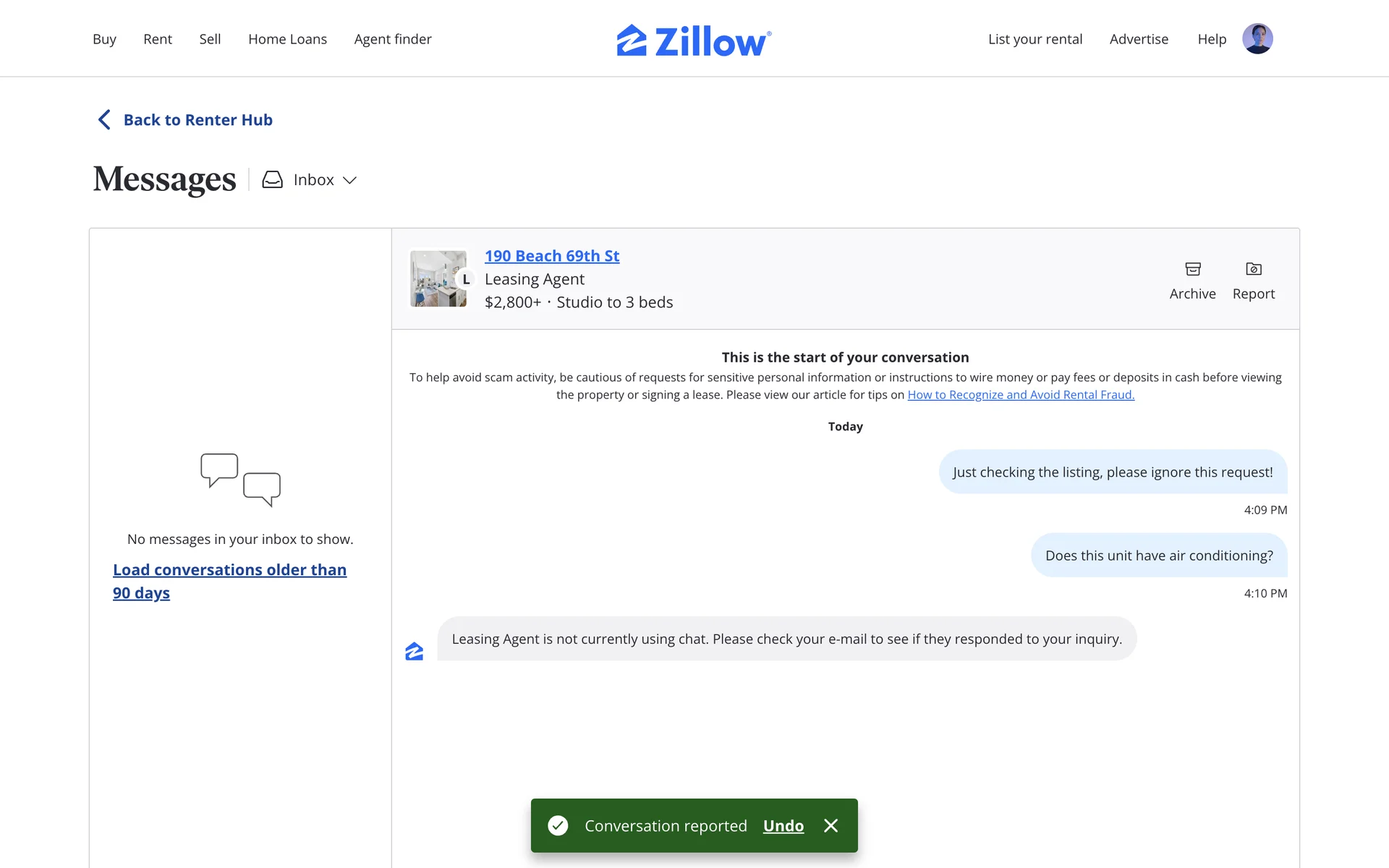This screenshot has width=1389, height=868.
Task: Dismiss the Conversation reported notification
Action: coord(831,825)
